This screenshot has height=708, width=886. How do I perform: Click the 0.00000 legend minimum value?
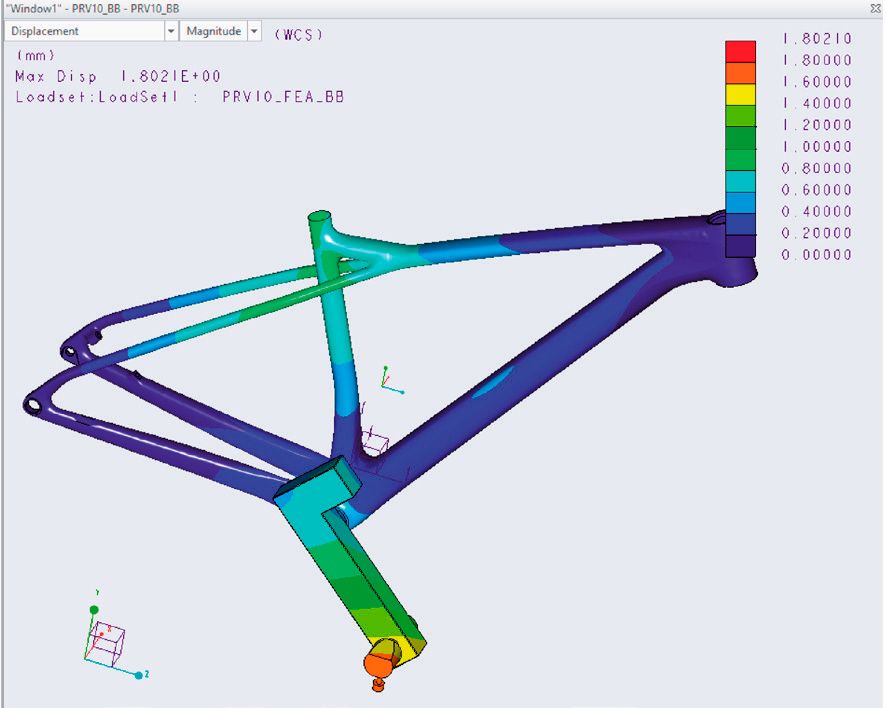pyautogui.click(x=817, y=255)
